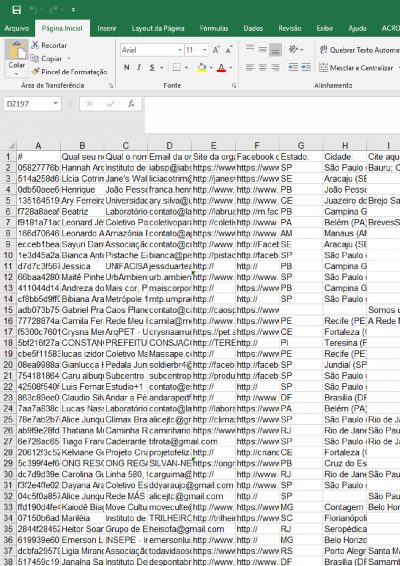Click Quebrar Texto Automaticamente
Viewport: 400px width, 566px height.
pyautogui.click(x=360, y=50)
